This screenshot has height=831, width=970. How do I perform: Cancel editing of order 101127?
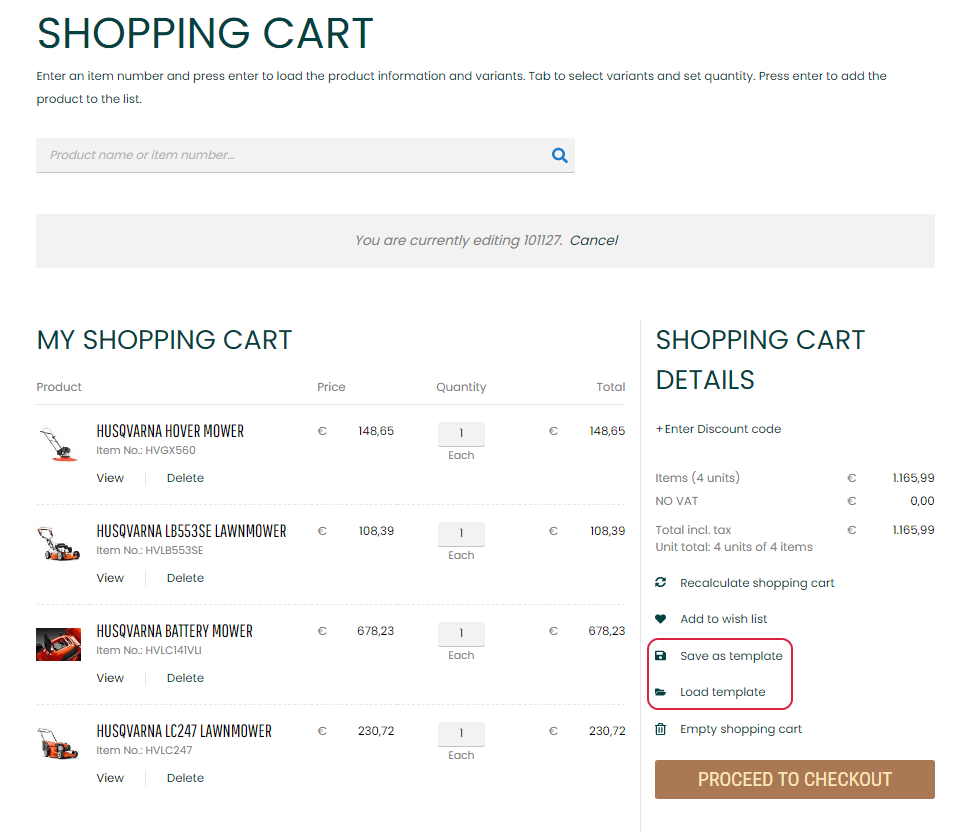pos(594,240)
